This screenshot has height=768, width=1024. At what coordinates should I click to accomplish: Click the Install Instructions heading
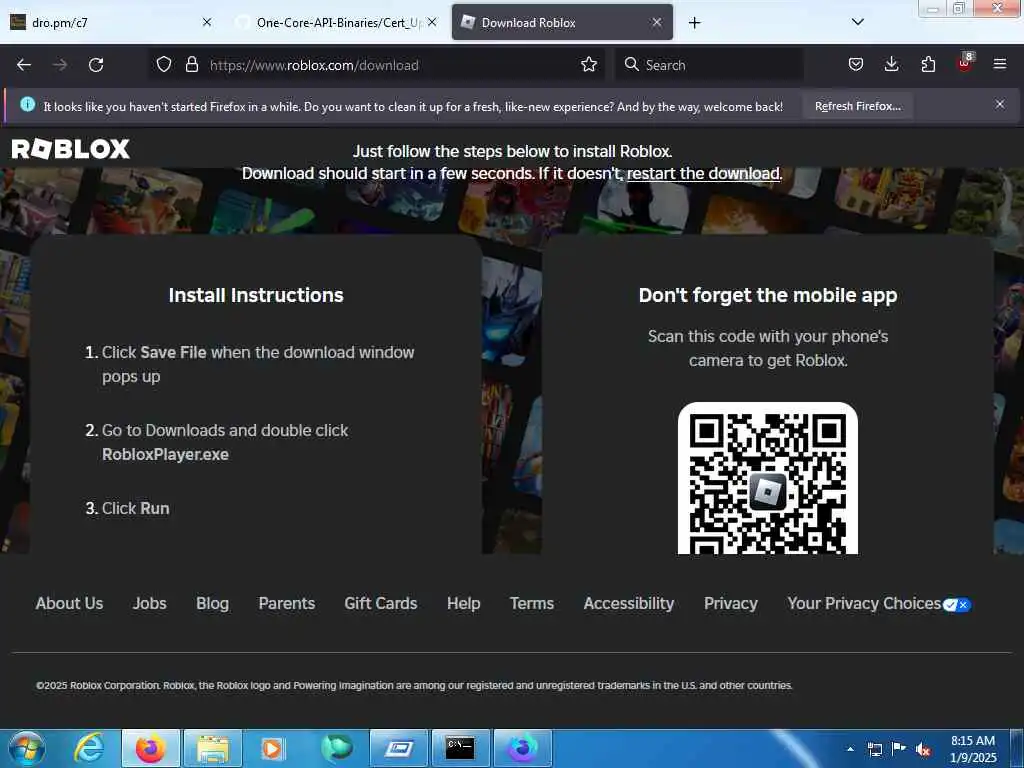(256, 295)
